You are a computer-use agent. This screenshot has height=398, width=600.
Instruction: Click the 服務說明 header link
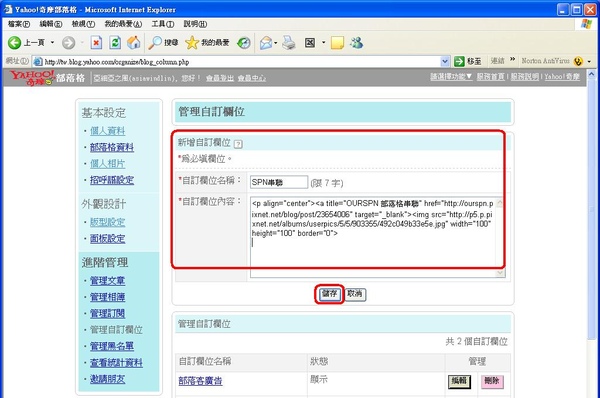click(525, 77)
